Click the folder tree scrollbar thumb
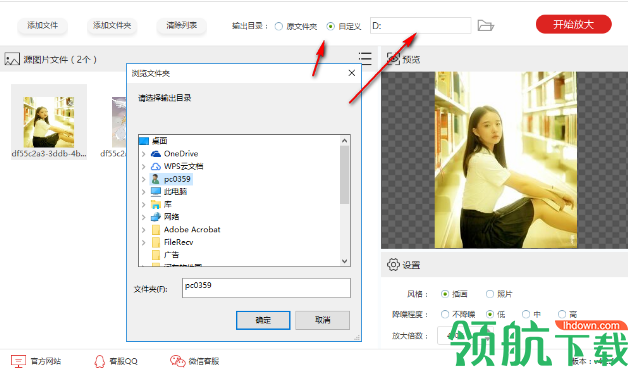This screenshot has height=373, width=628. [x=344, y=175]
